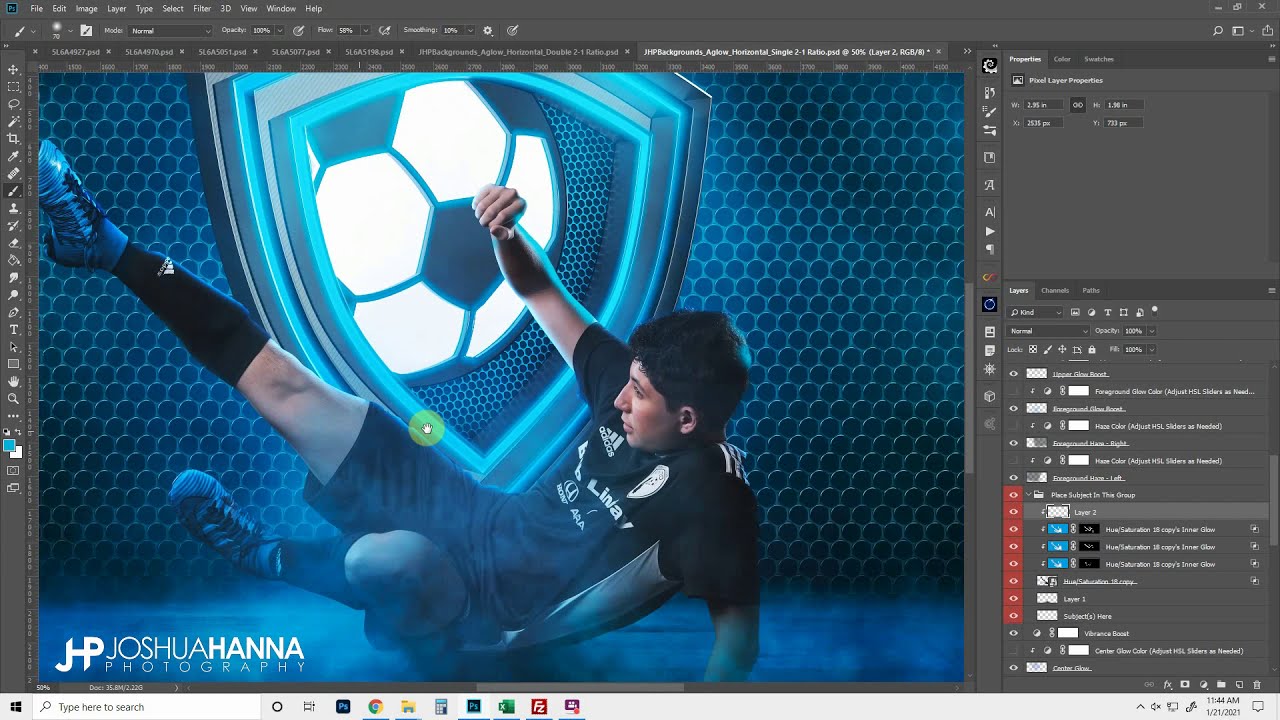1280x720 pixels.
Task: Create new fill or adjustment layer icon
Action: coord(1203,685)
